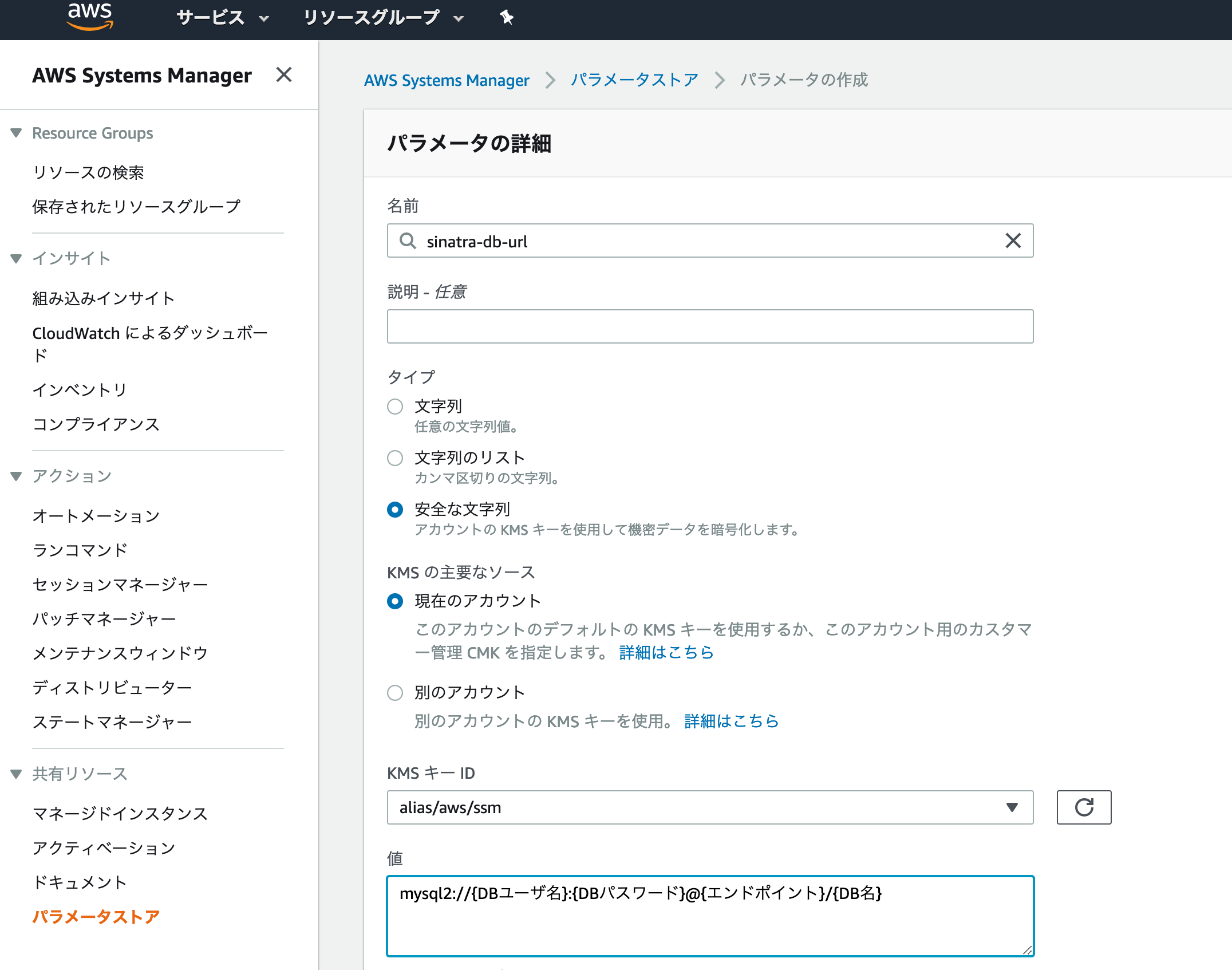Open パラメータストア in sidebar
The image size is (1232, 970).
click(x=96, y=917)
